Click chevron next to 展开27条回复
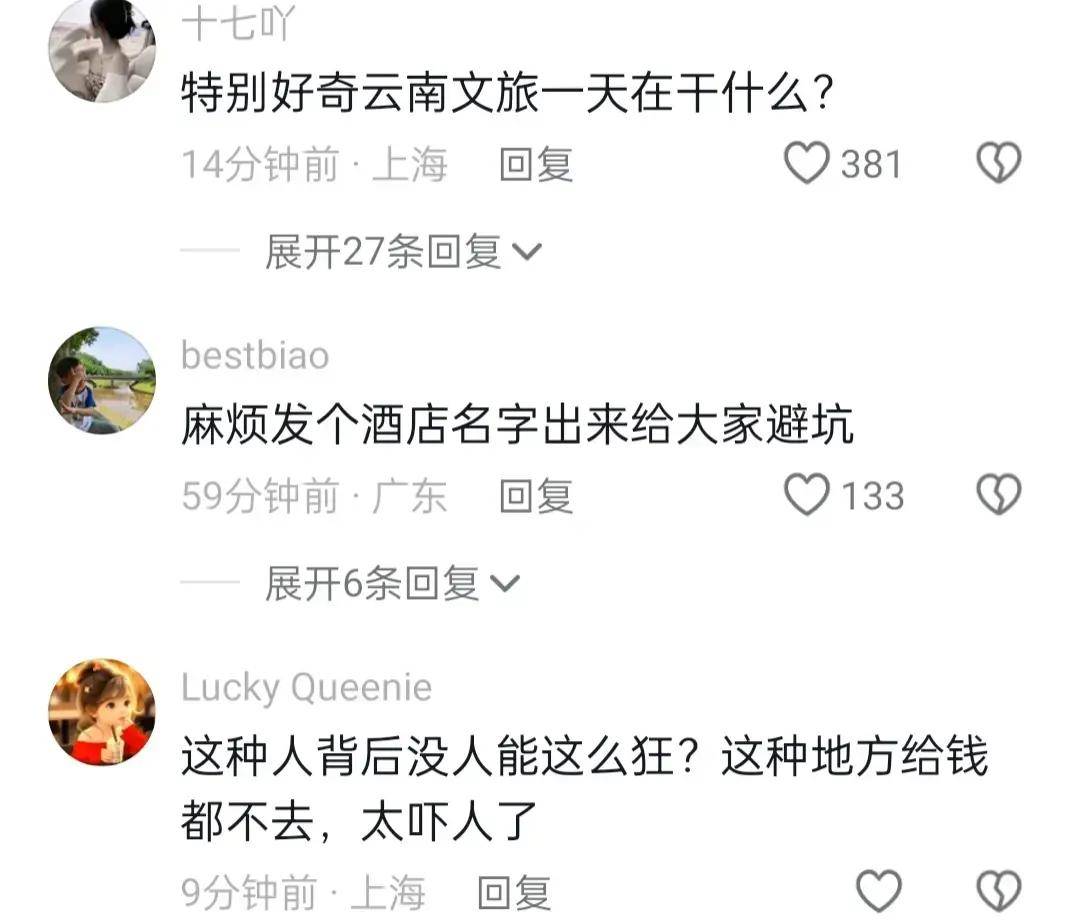 pyautogui.click(x=528, y=252)
